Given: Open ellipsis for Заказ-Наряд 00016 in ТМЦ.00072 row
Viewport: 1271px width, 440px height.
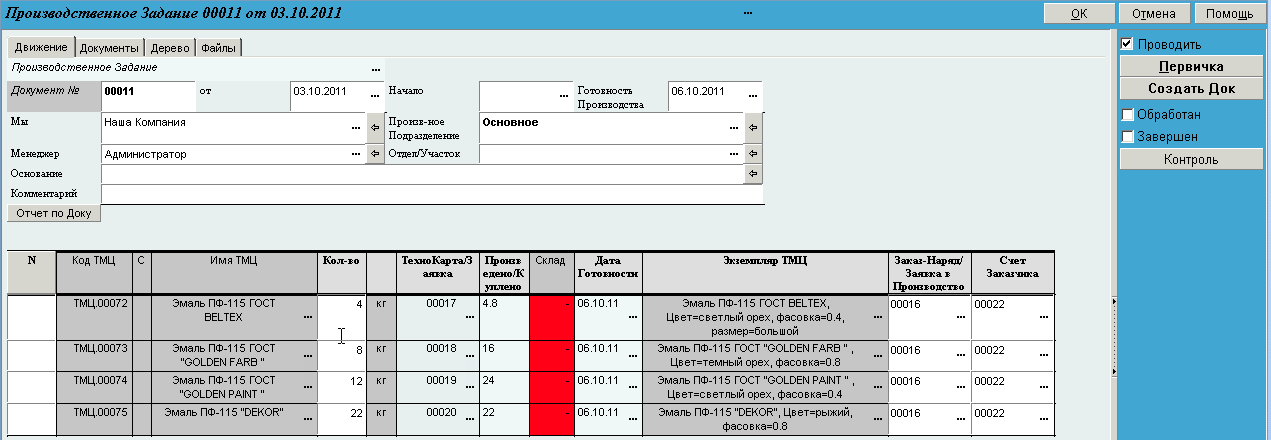Looking at the screenshot, I should (x=961, y=316).
